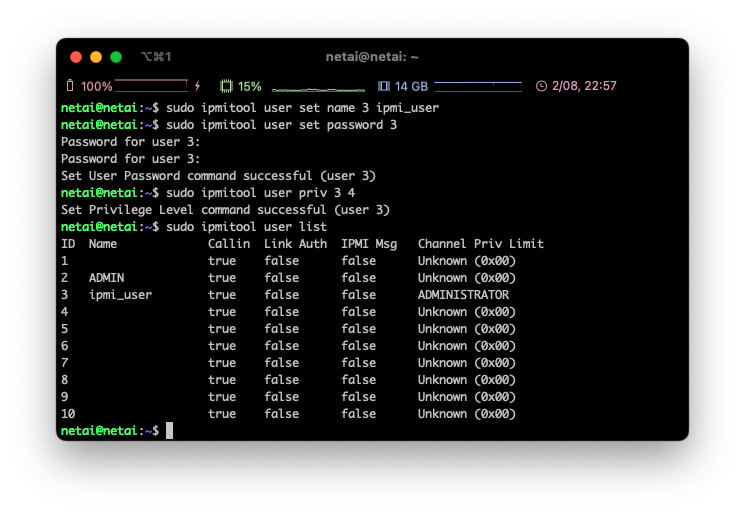
Task: Click the 'ipmitool user priv 3 4' command
Action: [x=278, y=193]
